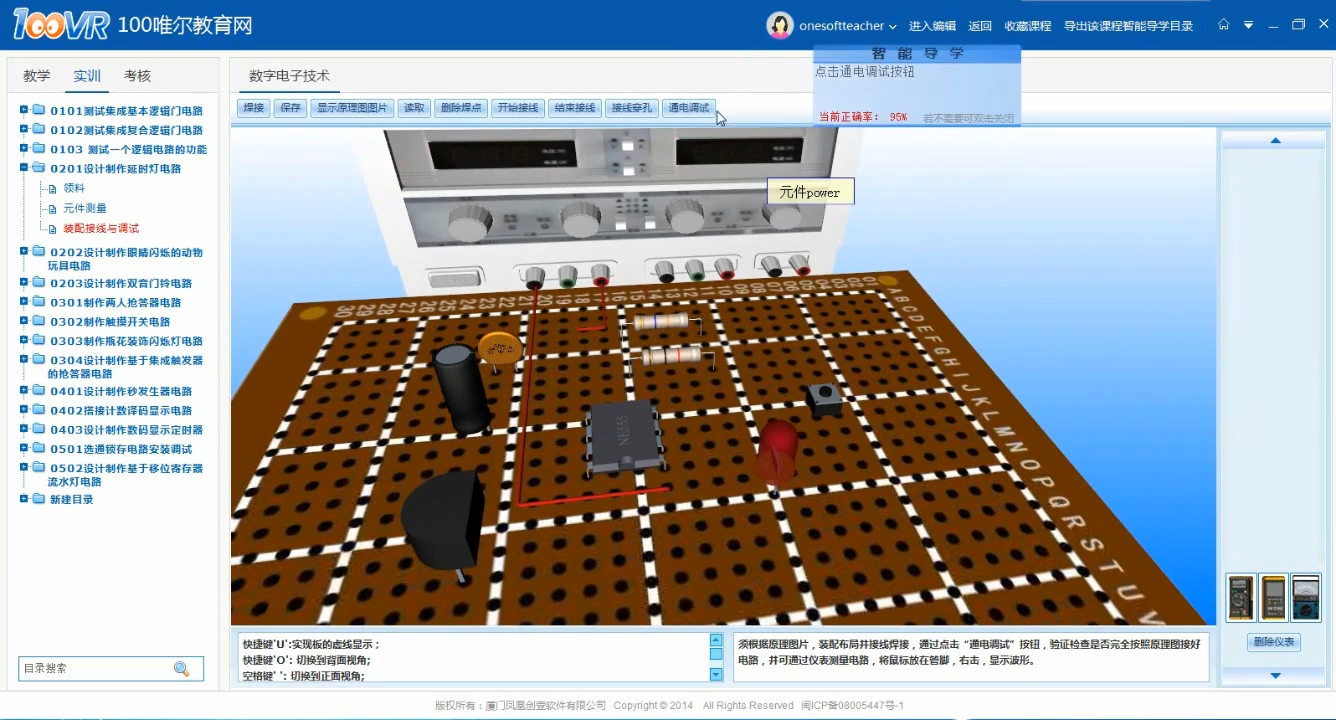Expand the 0401设计制作秒发生器电路 node

(x=24, y=391)
